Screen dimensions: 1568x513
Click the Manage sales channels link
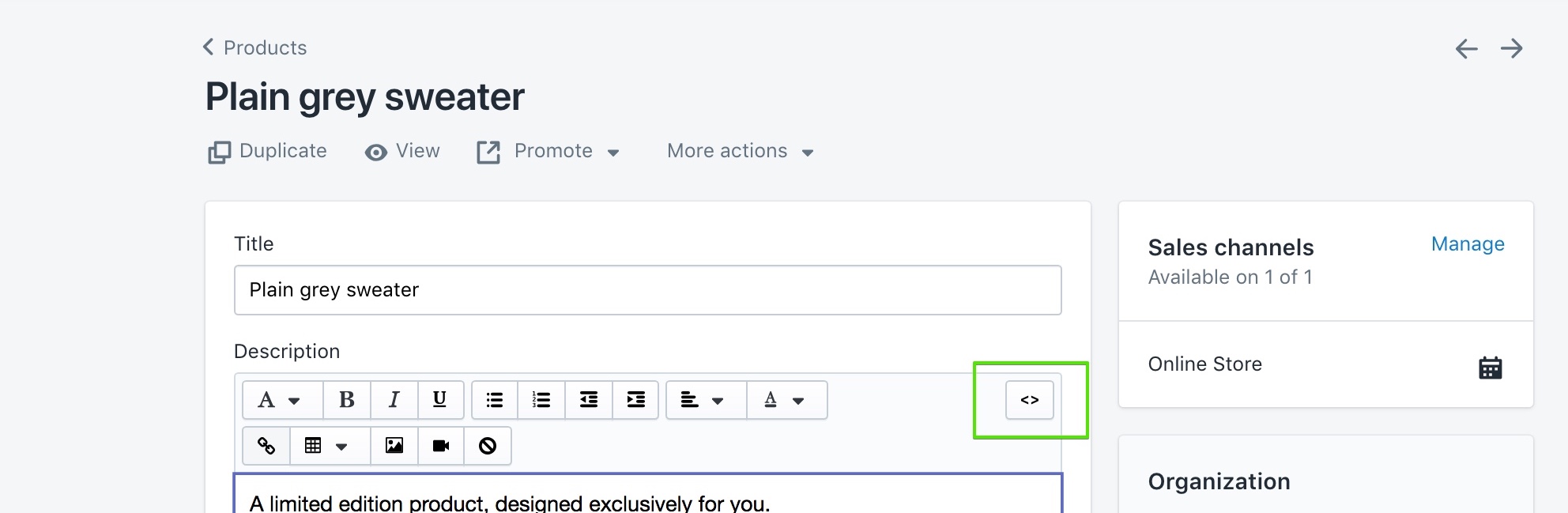pyautogui.click(x=1468, y=244)
